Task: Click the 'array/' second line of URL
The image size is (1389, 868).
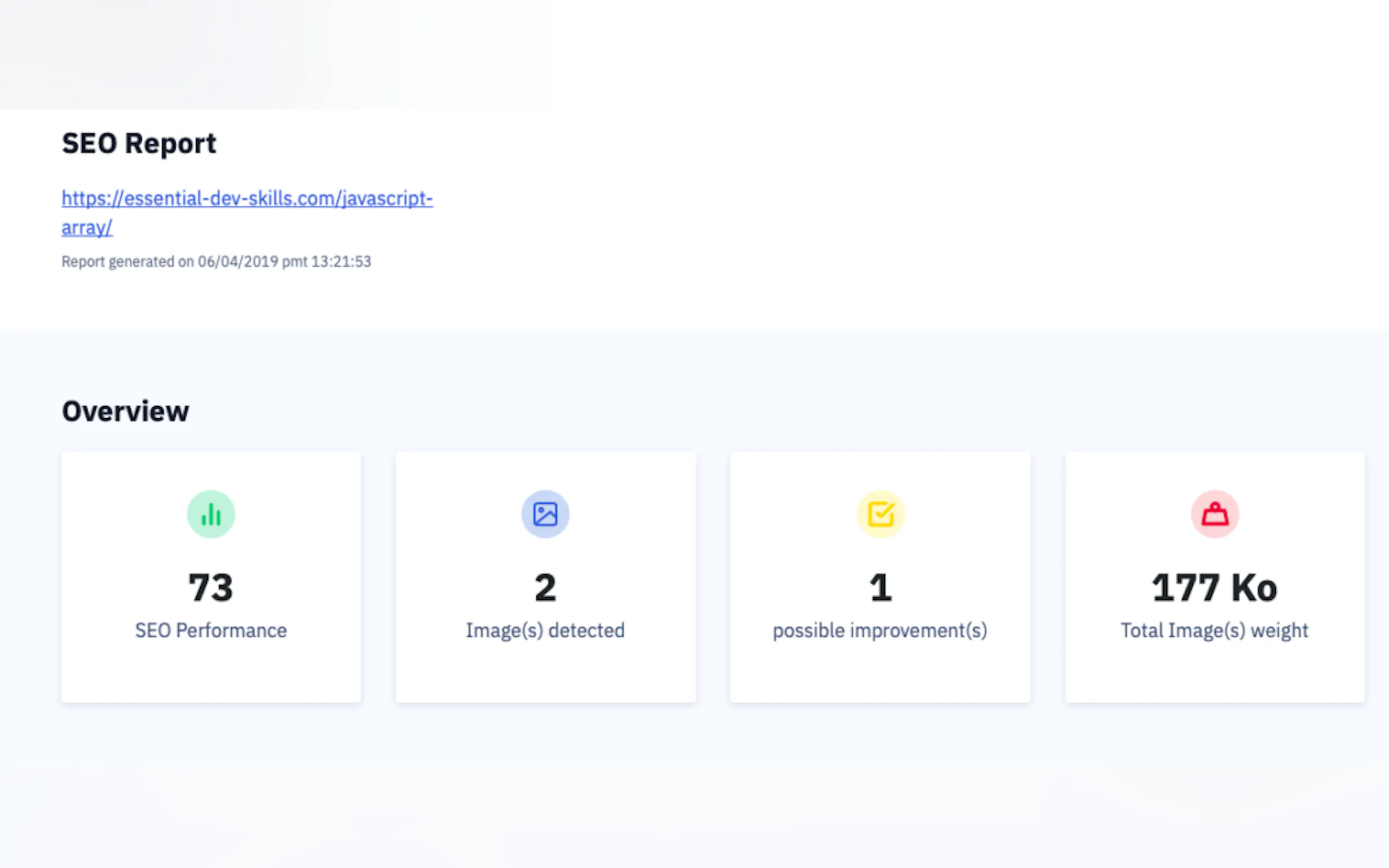Action: pos(87,228)
